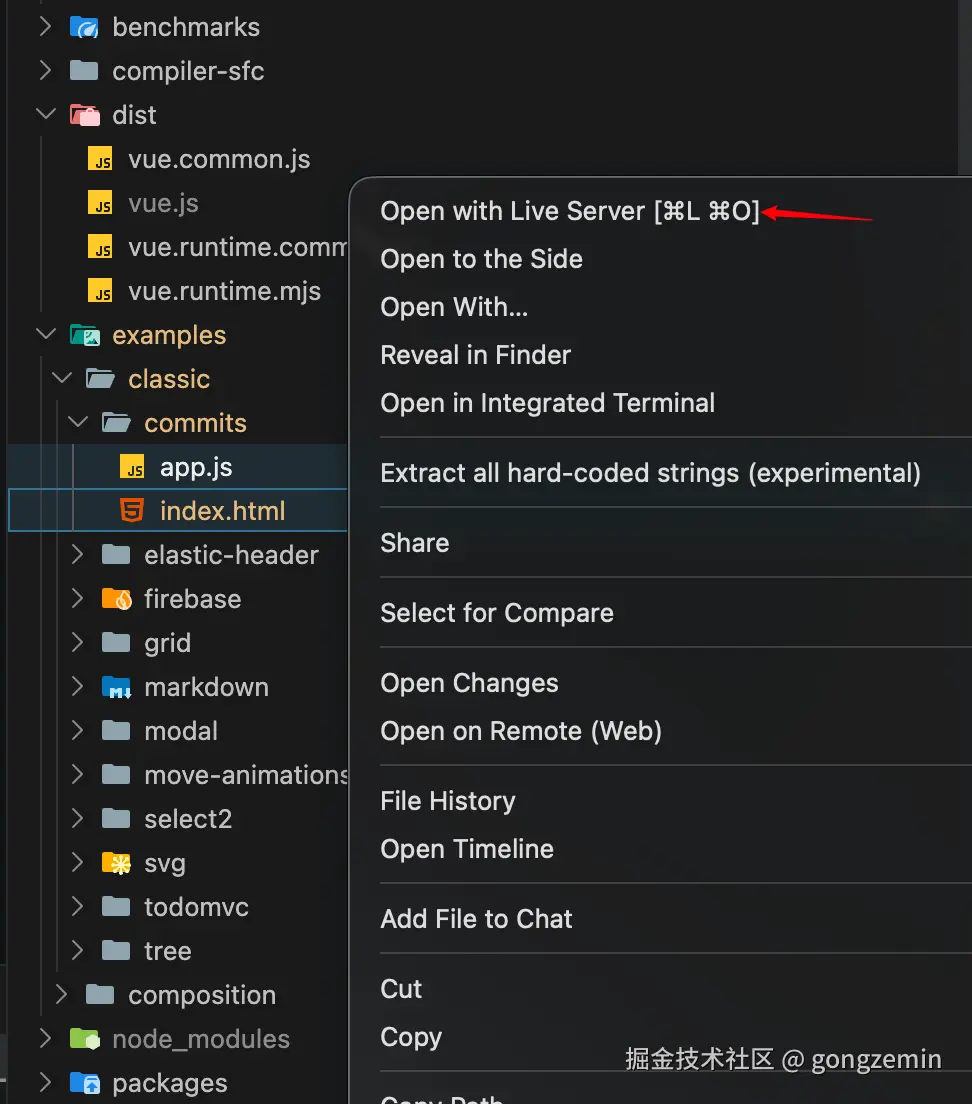The height and width of the screenshot is (1104, 972).
Task: Select the todomvc folder in tree
Action: 196,907
